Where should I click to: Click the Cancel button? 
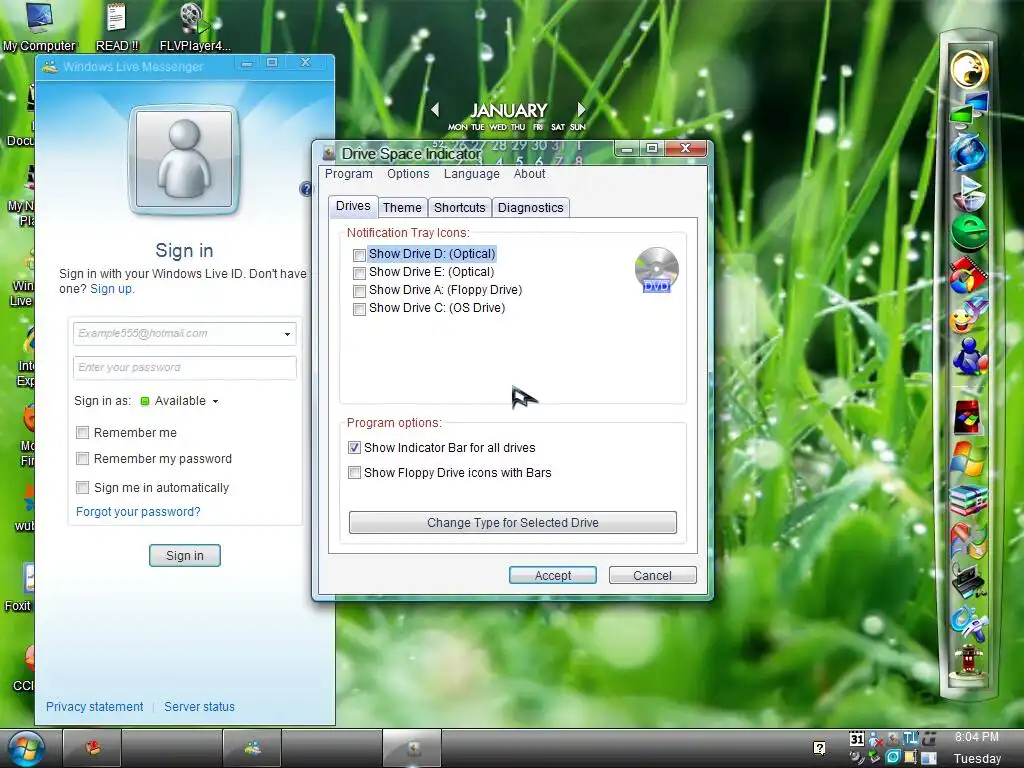pos(652,575)
